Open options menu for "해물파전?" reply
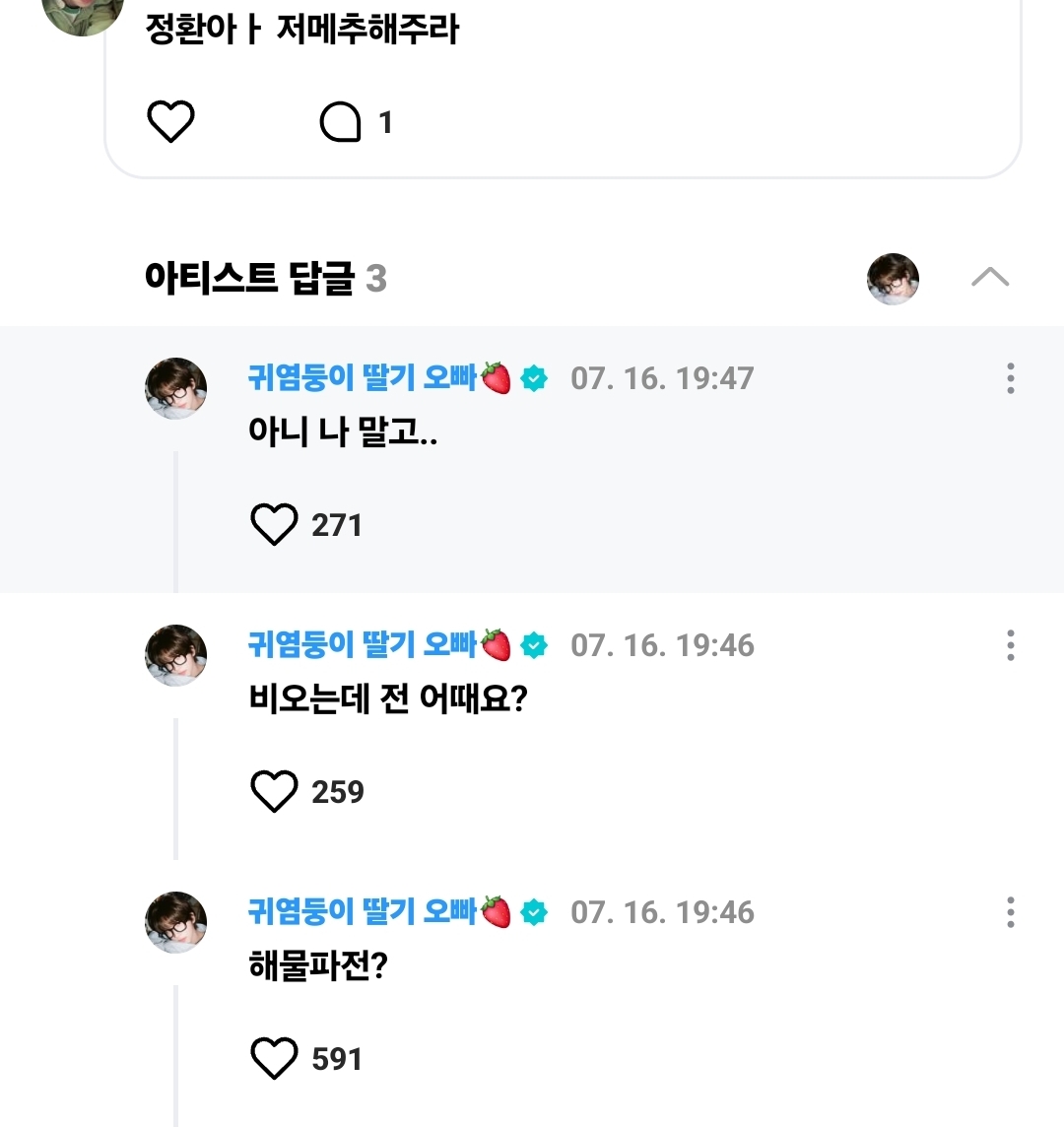 (x=1010, y=912)
